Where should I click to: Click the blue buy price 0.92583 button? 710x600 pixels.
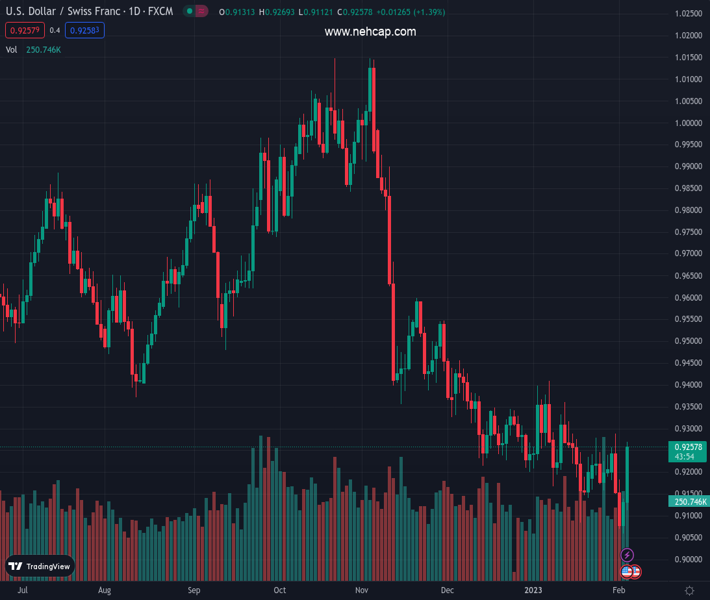coord(85,30)
